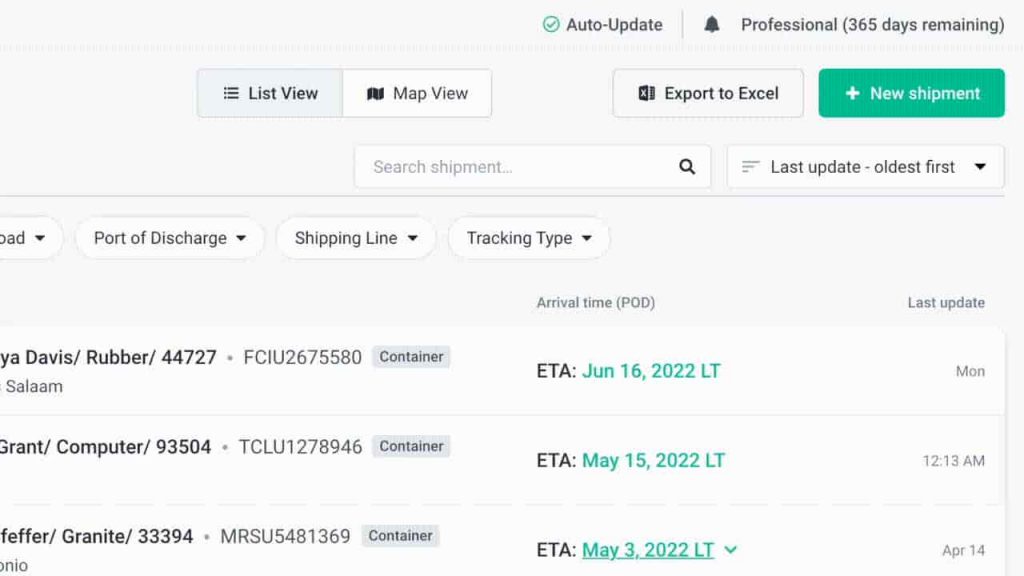The image size is (1024, 576).
Task: Expand the May 3, 2022 ETA chevron
Action: click(x=730, y=550)
